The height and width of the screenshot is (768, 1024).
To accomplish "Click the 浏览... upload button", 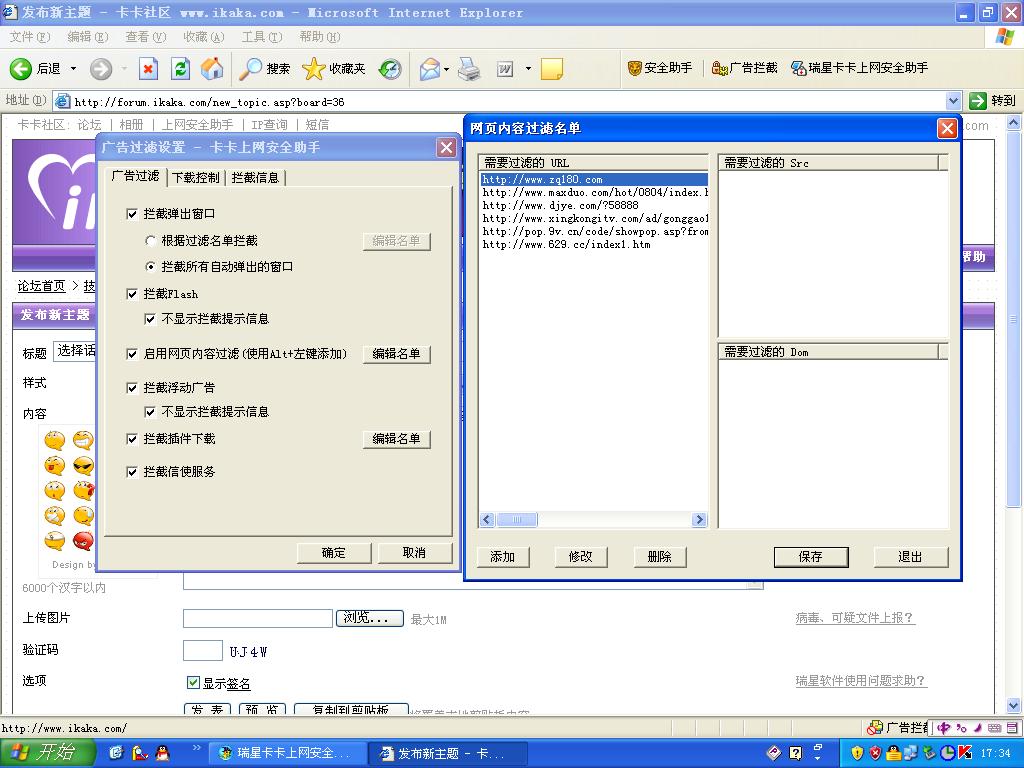I will point(370,618).
